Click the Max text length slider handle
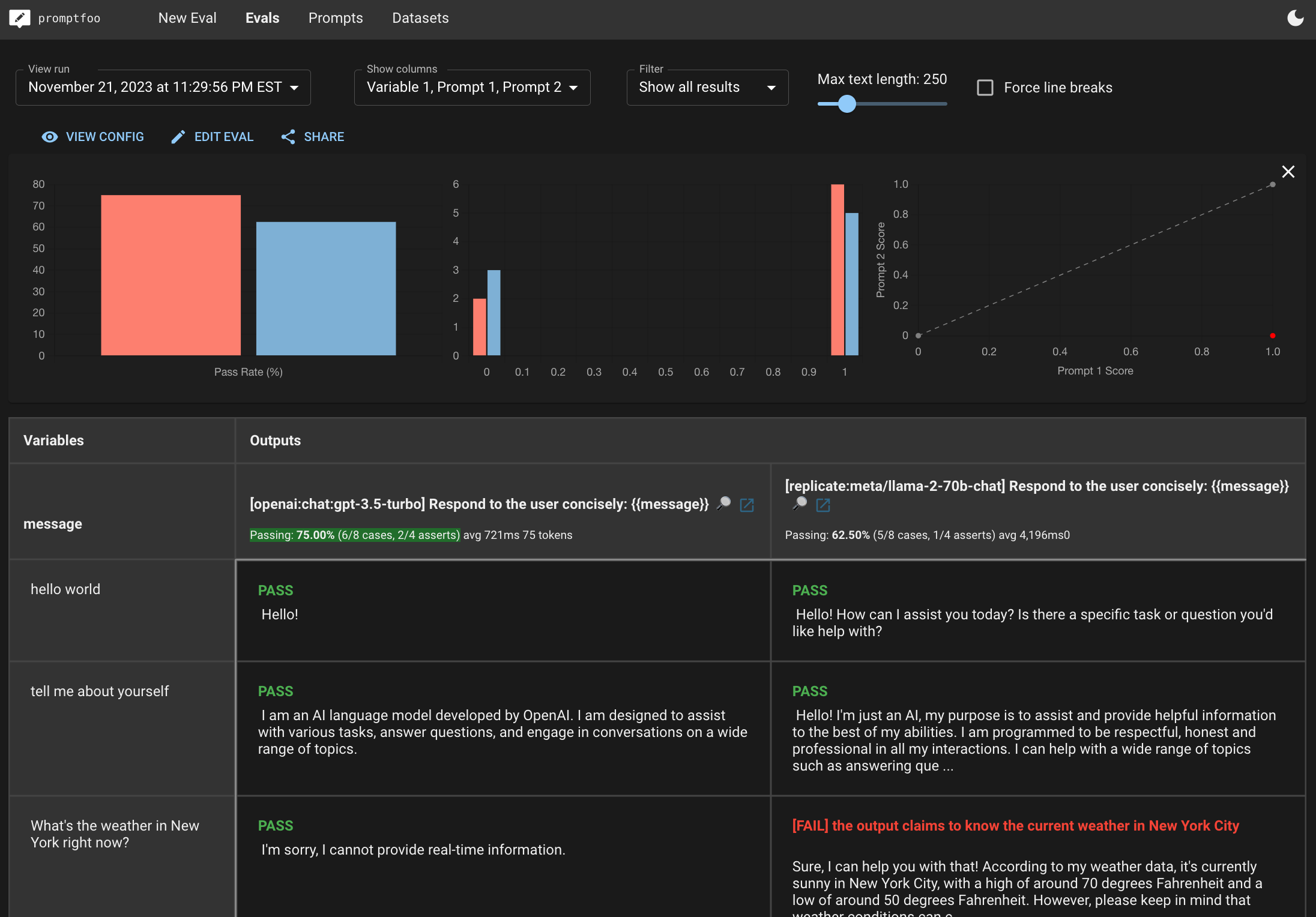The width and height of the screenshot is (1316, 917). click(847, 104)
